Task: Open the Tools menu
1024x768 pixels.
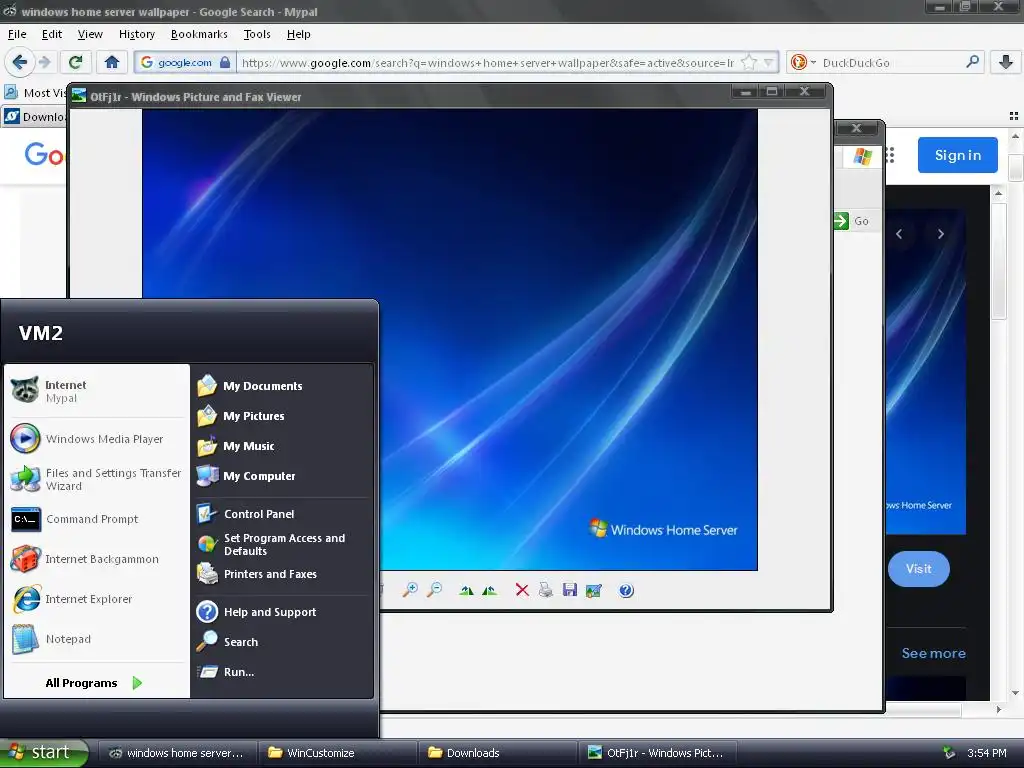Action: (x=257, y=34)
